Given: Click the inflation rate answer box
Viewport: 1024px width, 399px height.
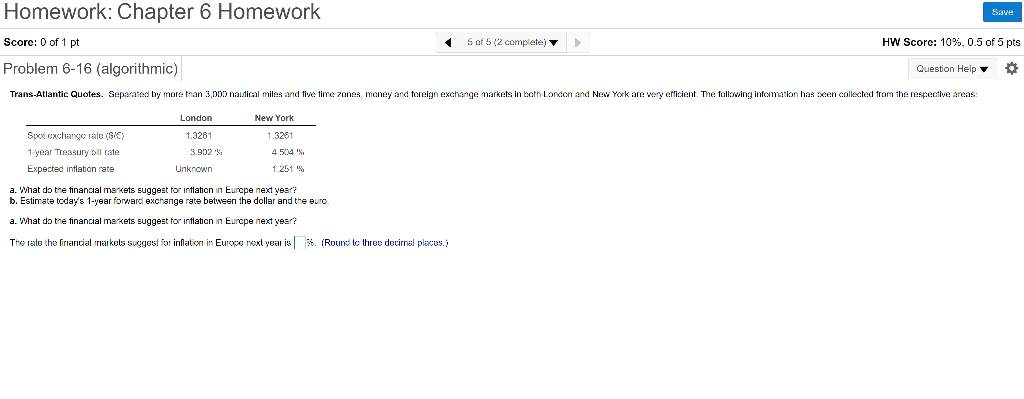Looking at the screenshot, I should 300,243.
